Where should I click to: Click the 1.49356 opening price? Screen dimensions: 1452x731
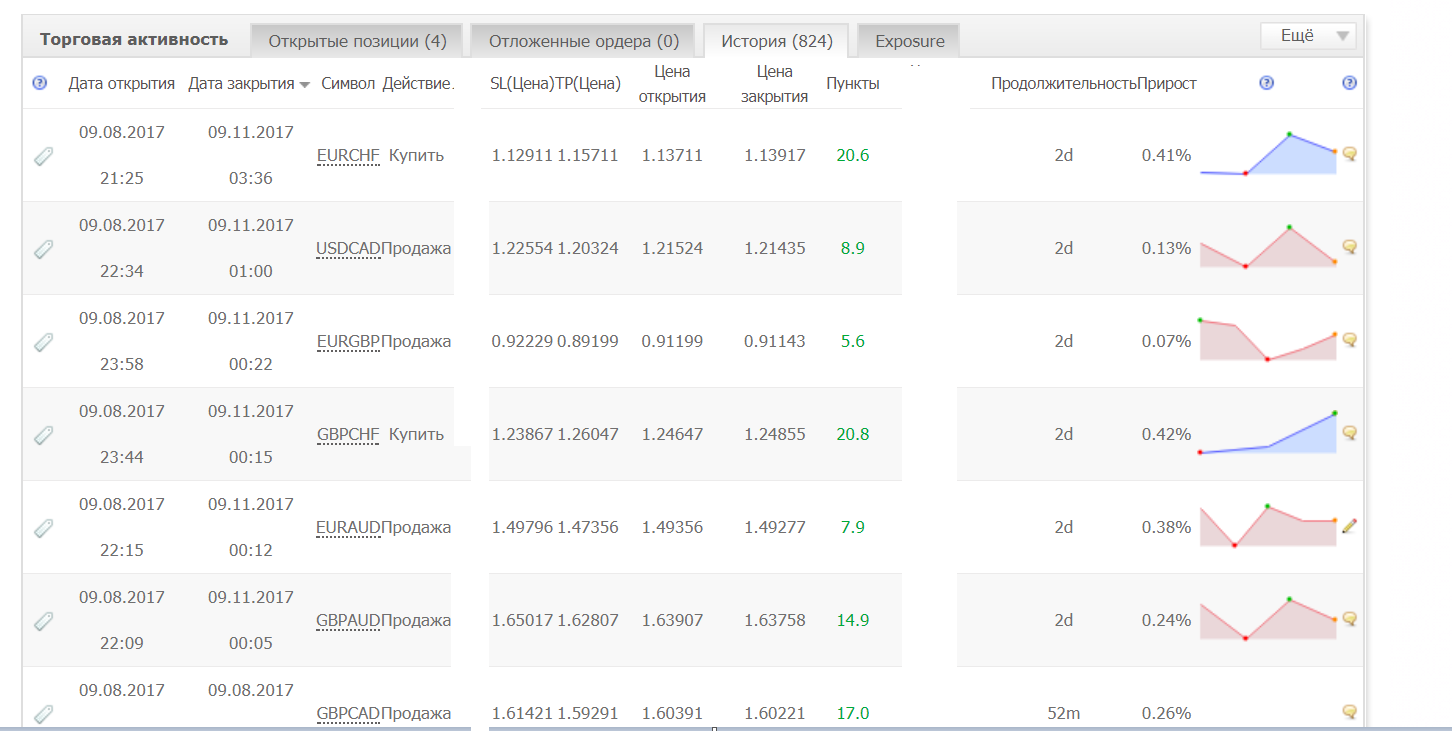coord(672,528)
